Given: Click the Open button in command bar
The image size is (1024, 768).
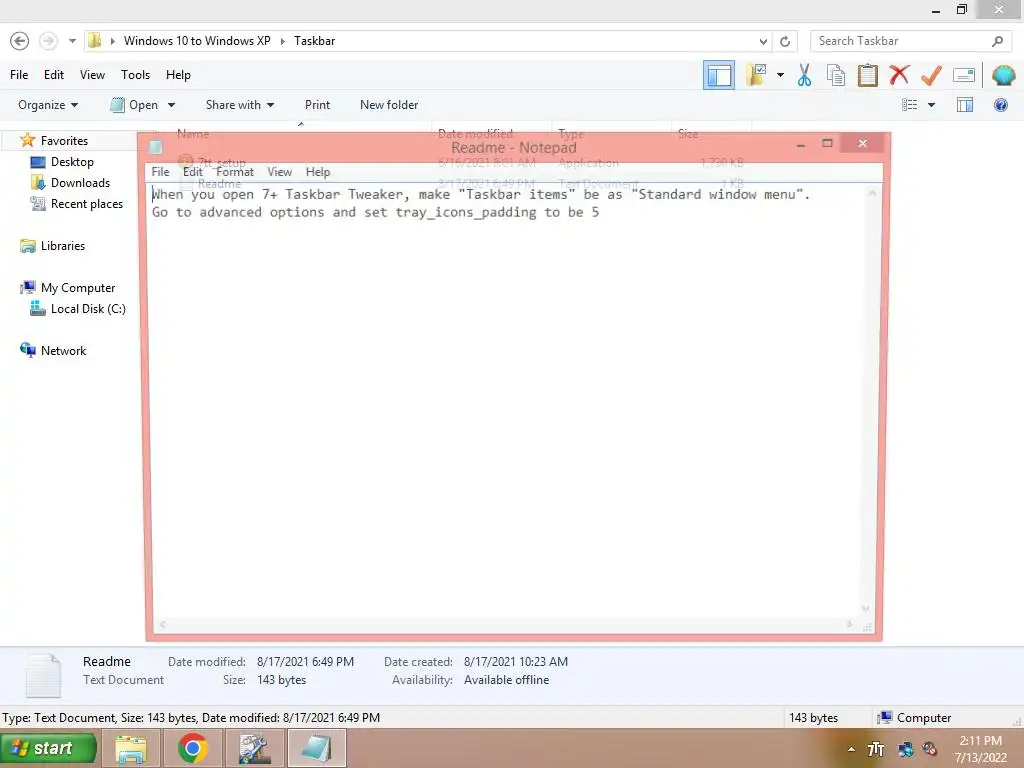Looking at the screenshot, I should (135, 105).
